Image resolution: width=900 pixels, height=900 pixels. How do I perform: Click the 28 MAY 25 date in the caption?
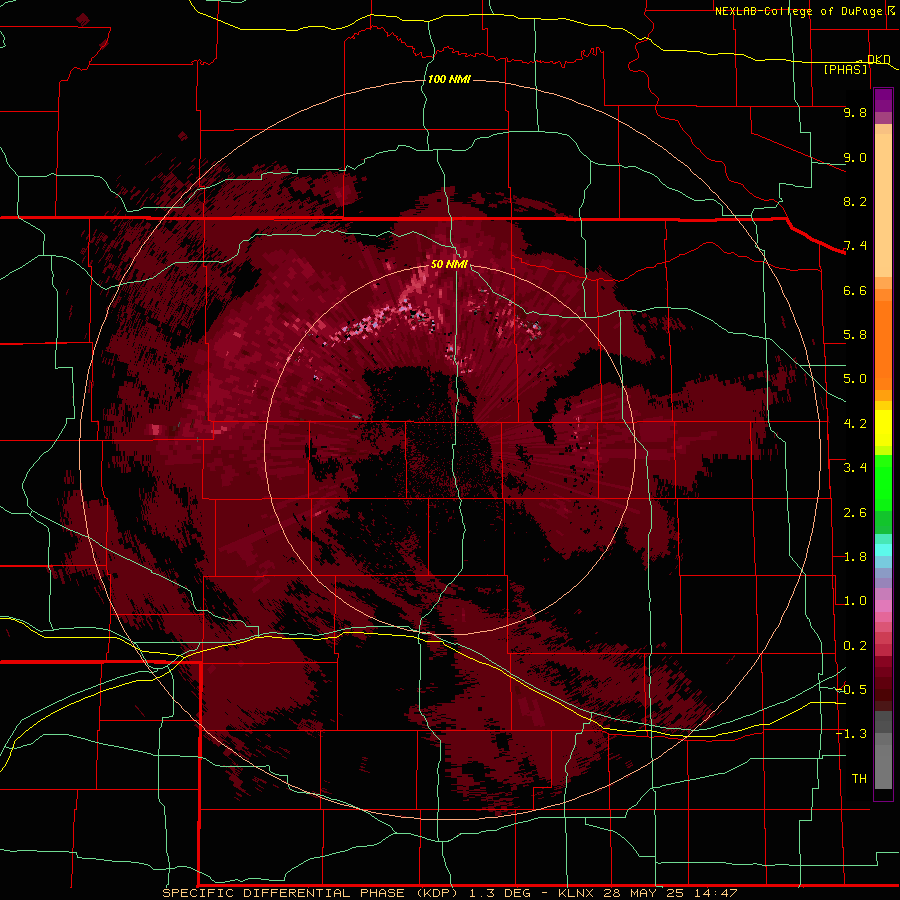[641, 893]
